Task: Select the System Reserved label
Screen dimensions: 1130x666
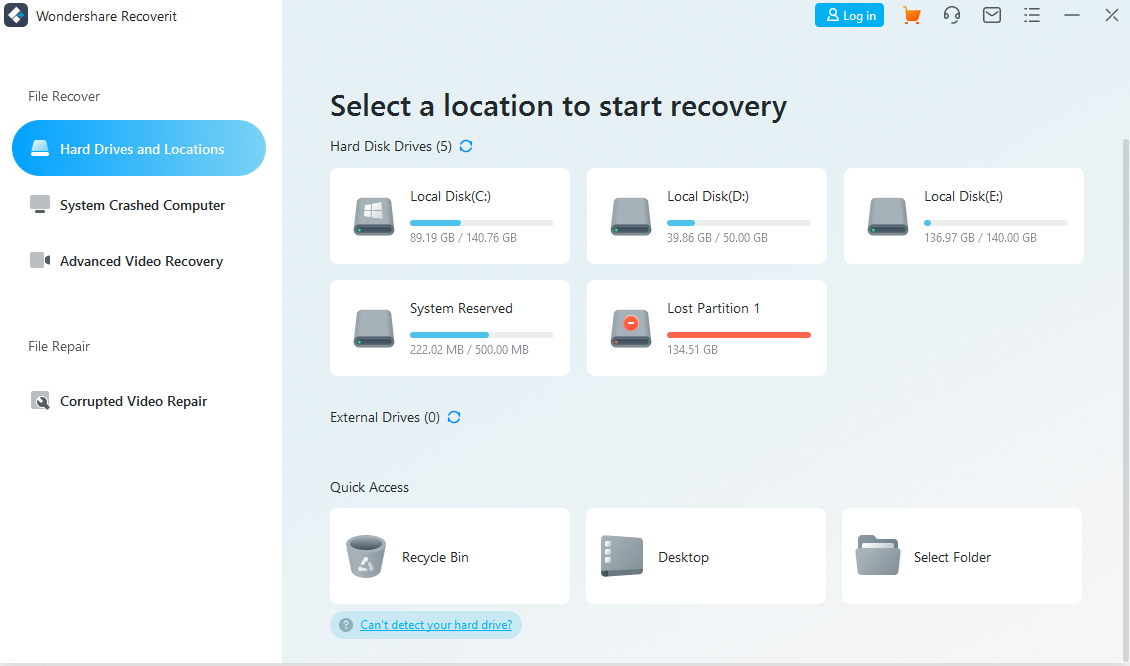Action: (461, 308)
